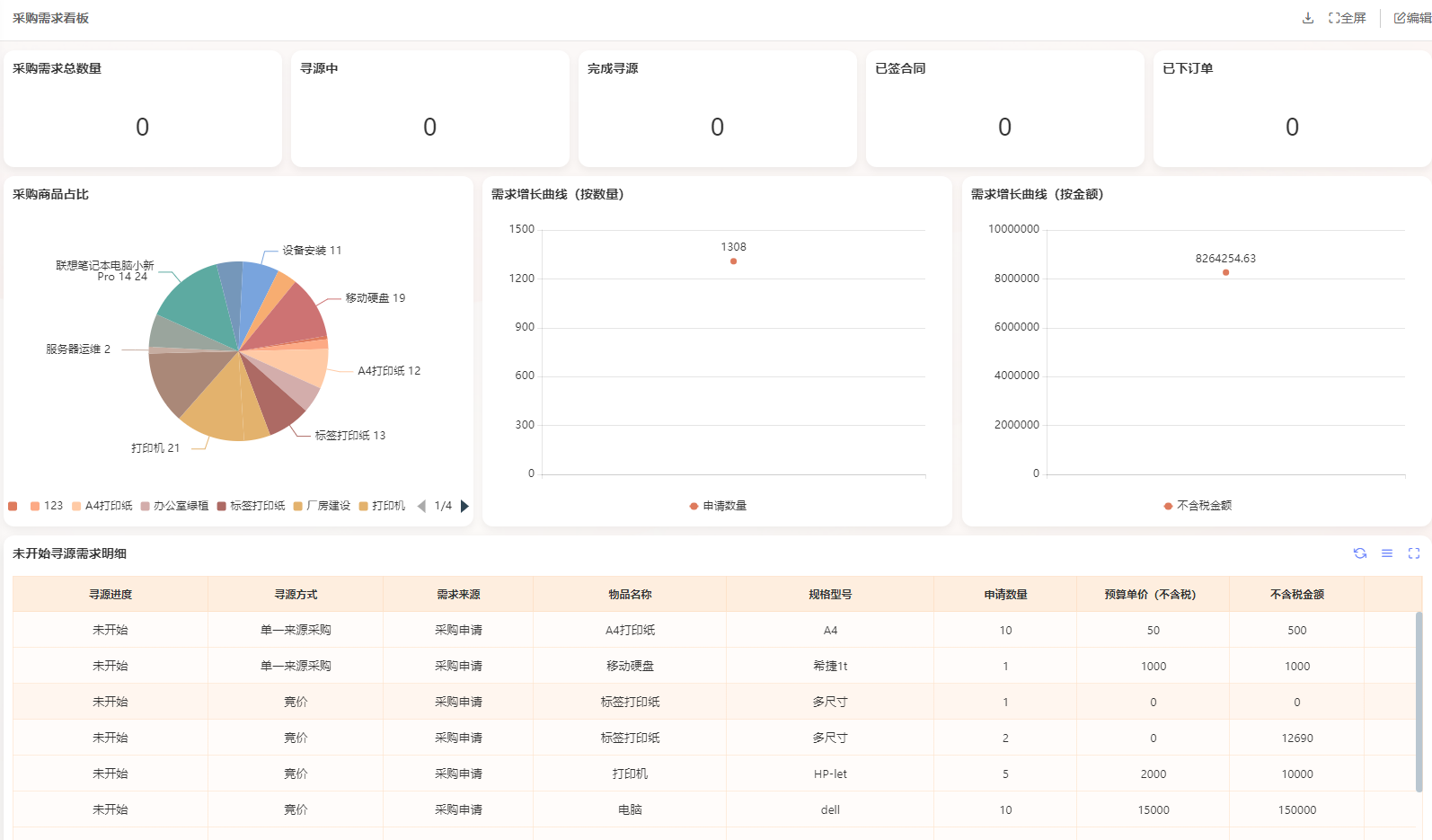
Task: Toggle 申请数量 series in quantity chart legend
Action: click(x=718, y=506)
